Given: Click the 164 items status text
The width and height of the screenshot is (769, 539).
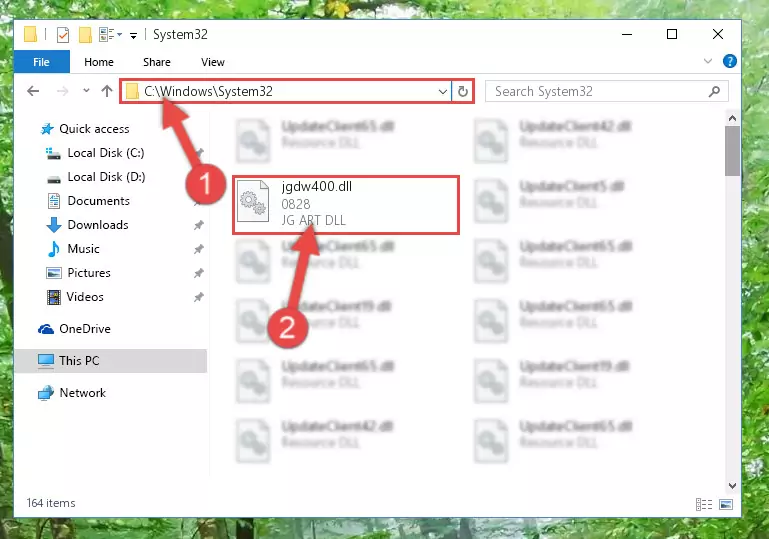Looking at the screenshot, I should [x=51, y=503].
